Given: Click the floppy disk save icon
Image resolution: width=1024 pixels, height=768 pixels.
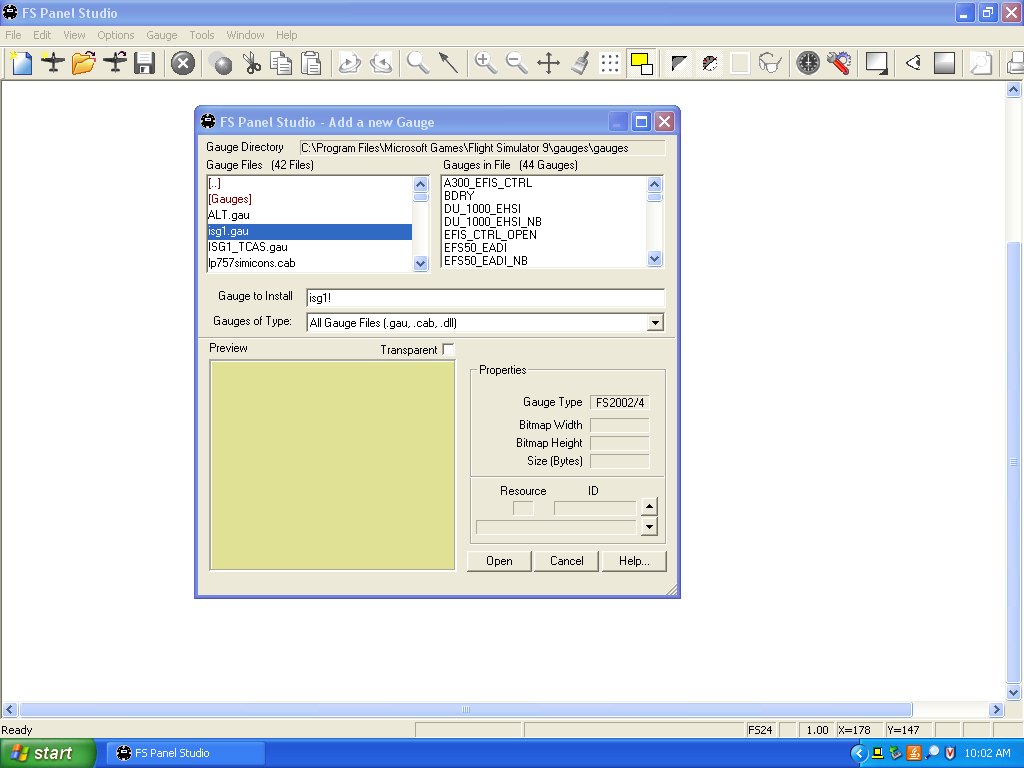Looking at the screenshot, I should pyautogui.click(x=144, y=63).
